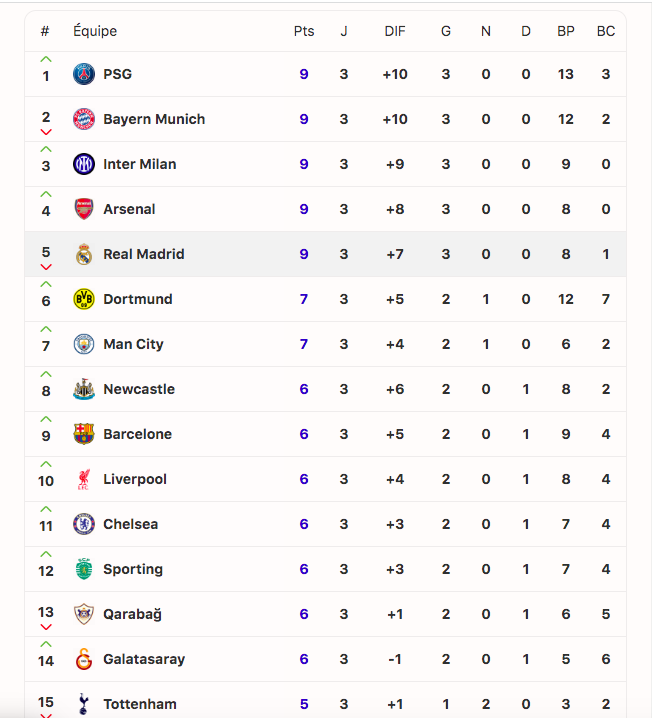
Task: Click the Équipe column header
Action: (x=95, y=31)
